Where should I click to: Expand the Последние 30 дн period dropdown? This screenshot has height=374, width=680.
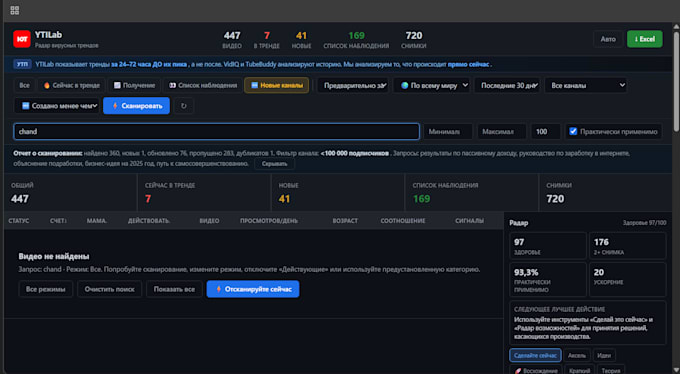point(507,85)
